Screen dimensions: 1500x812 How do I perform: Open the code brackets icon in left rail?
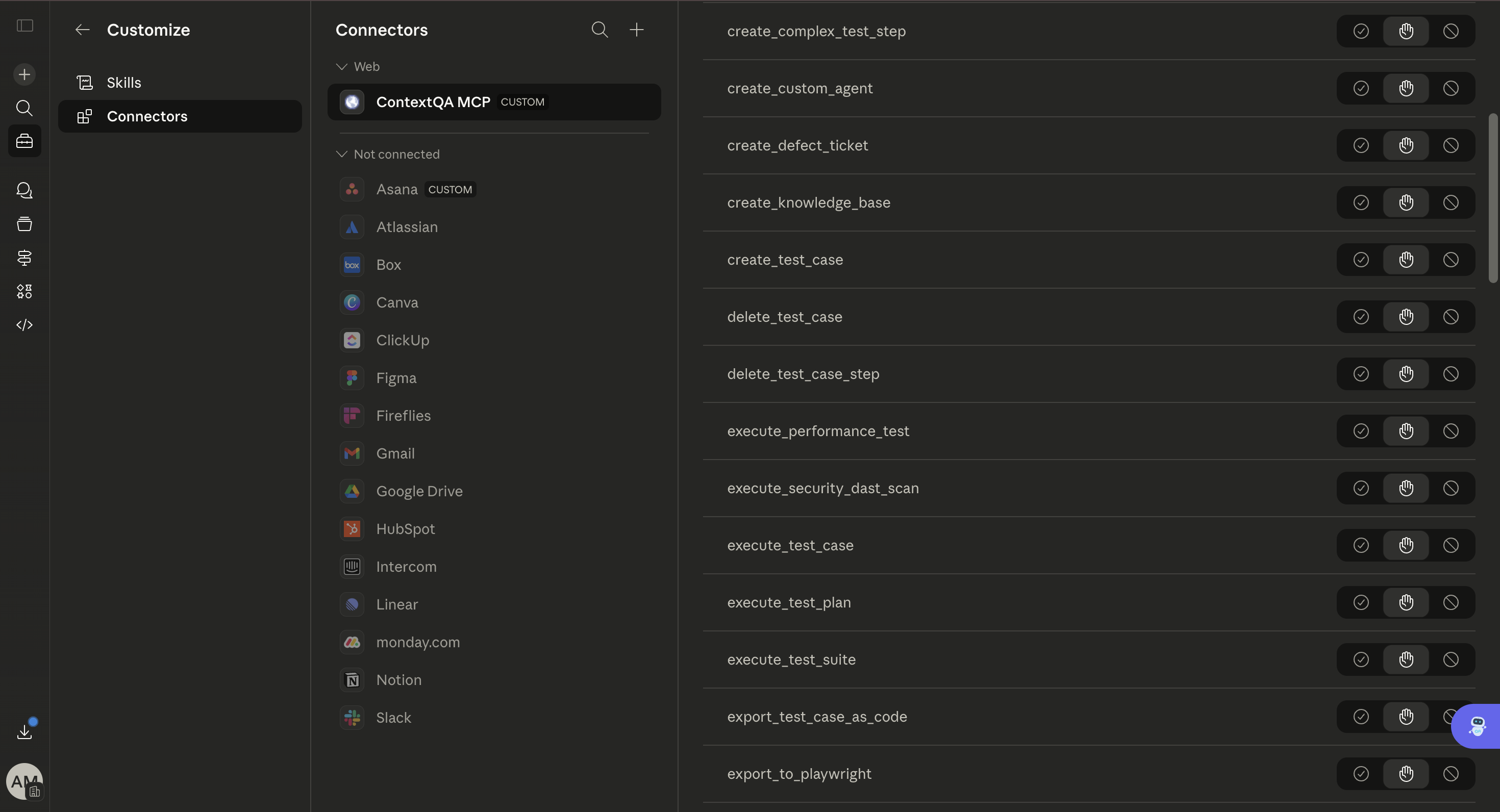point(24,325)
